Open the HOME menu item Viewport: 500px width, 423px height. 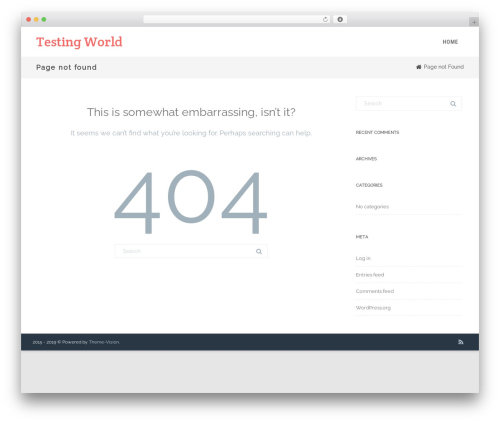(x=450, y=42)
